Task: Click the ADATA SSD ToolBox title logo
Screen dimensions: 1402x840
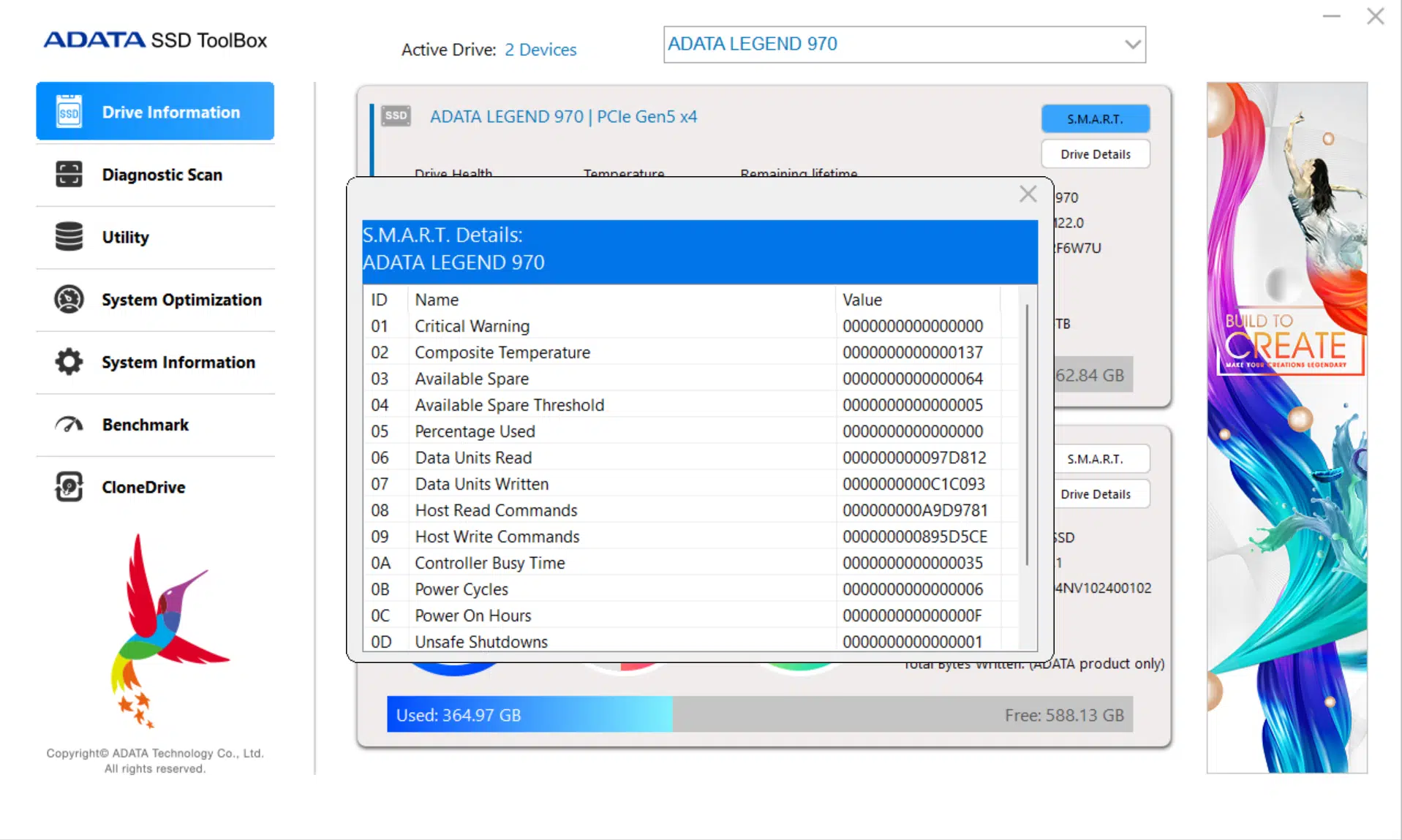Action: (155, 40)
